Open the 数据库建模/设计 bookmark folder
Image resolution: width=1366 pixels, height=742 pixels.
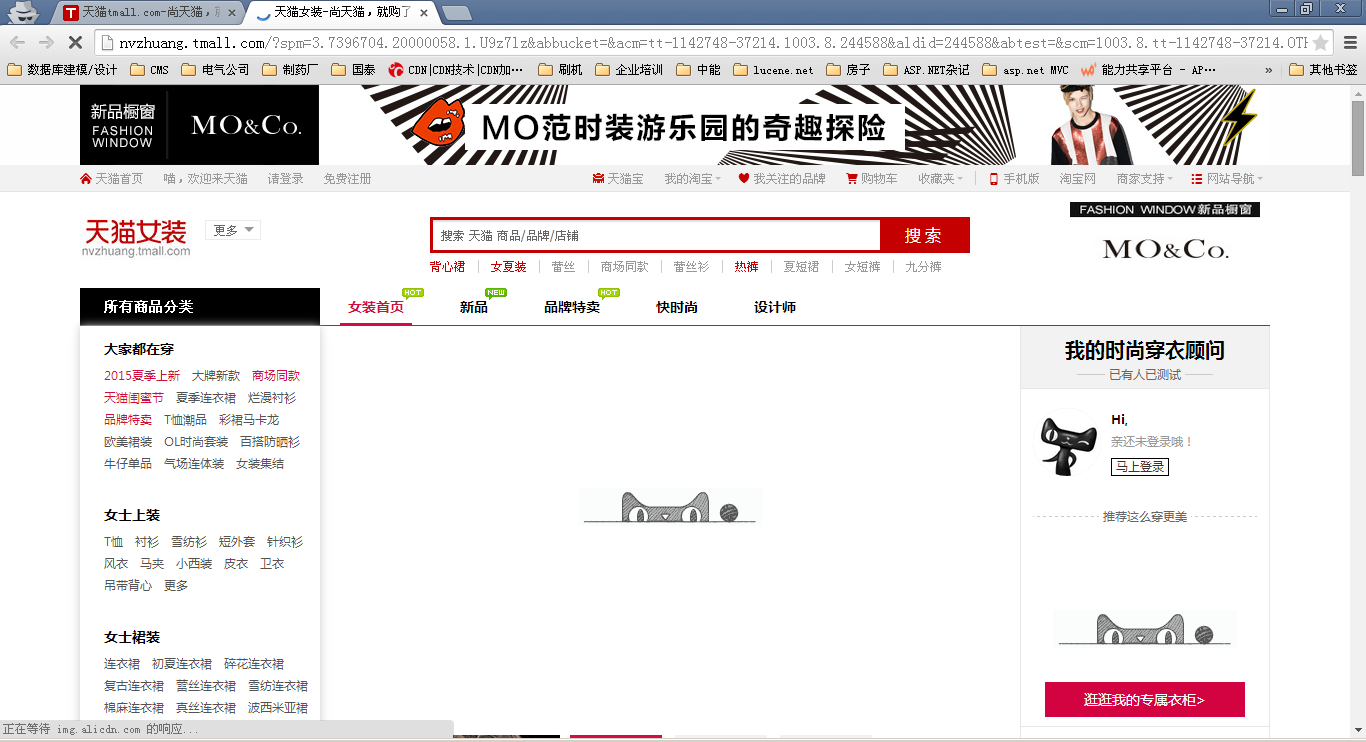62,70
